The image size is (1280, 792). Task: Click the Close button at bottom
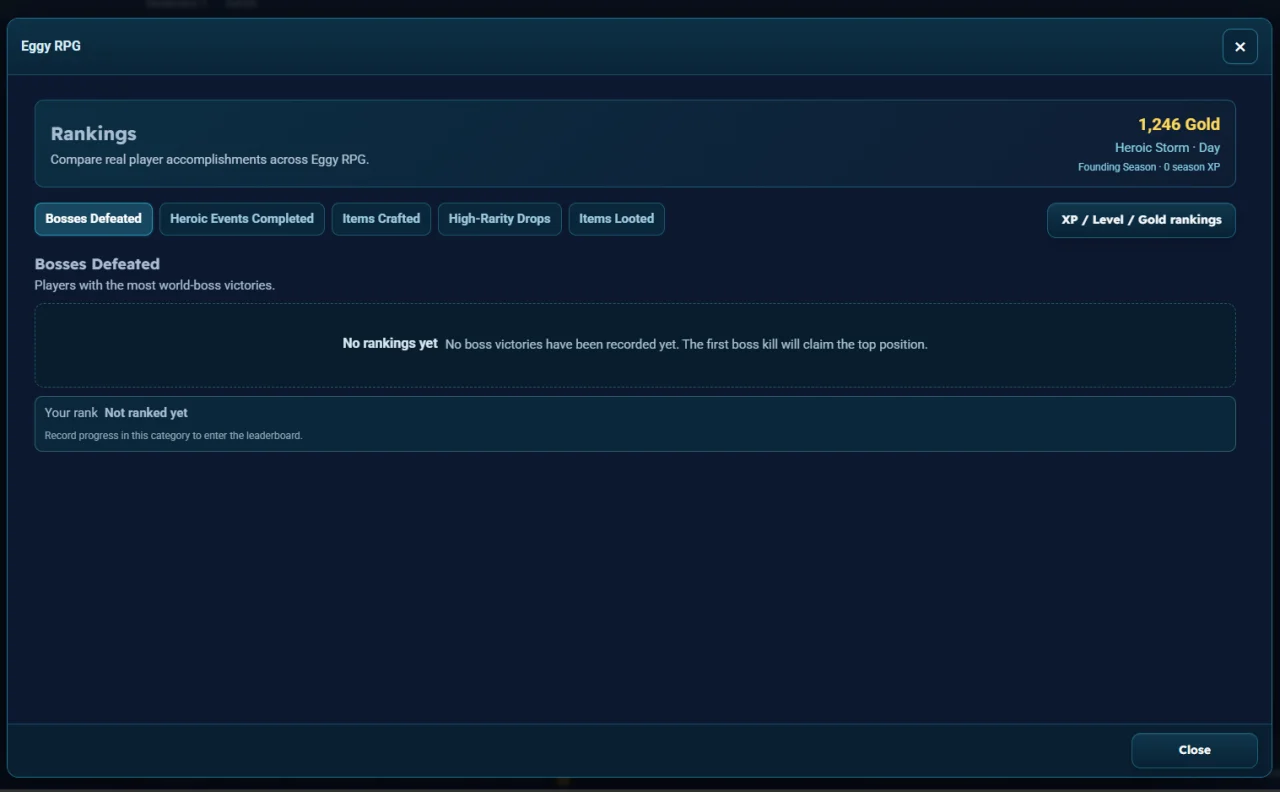click(1194, 750)
